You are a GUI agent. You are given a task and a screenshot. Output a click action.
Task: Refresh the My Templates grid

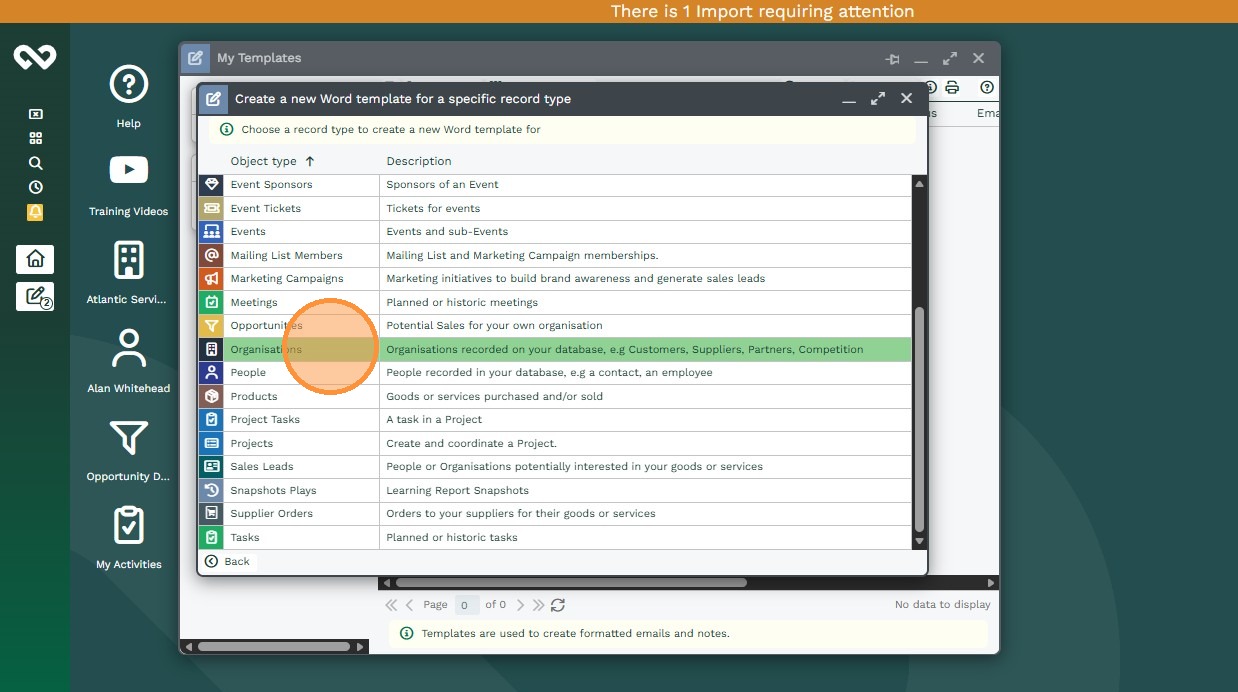coord(558,605)
